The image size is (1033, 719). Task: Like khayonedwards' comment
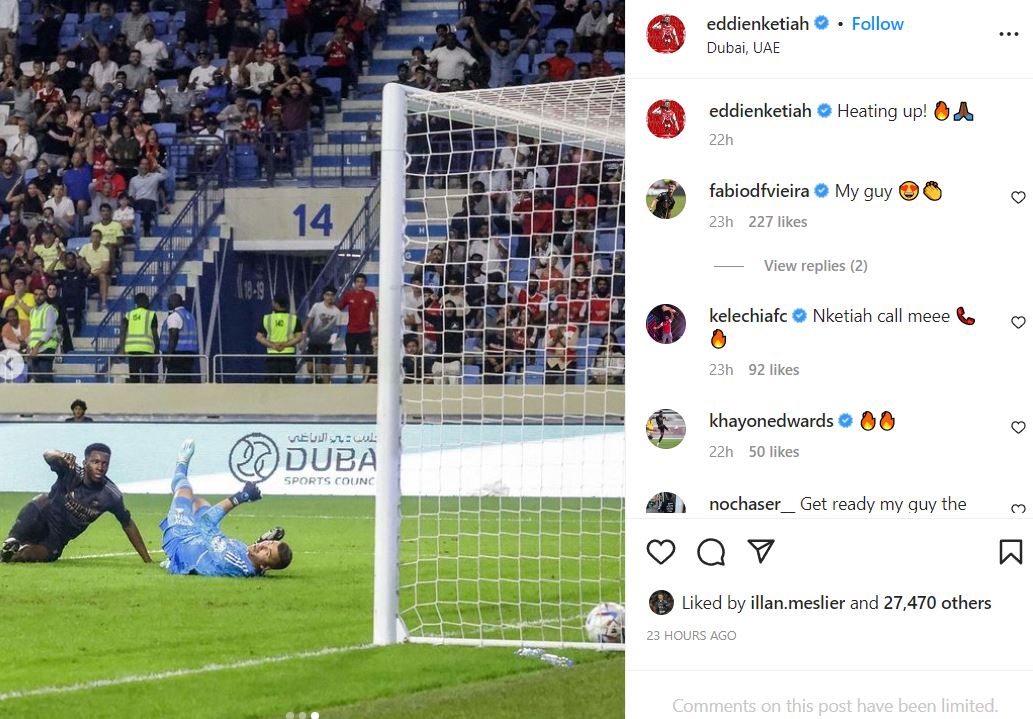(1019, 427)
